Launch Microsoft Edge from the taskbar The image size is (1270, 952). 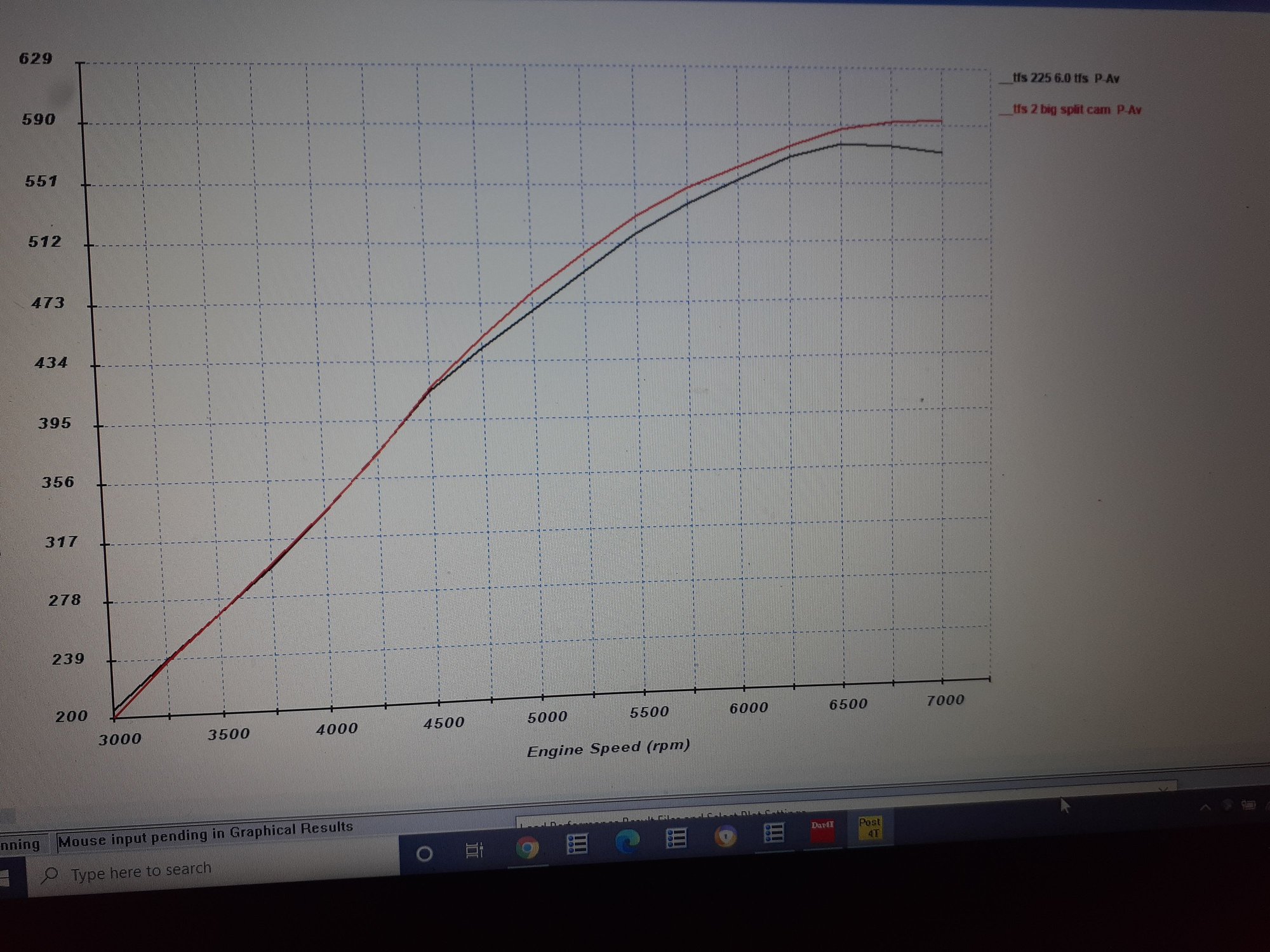point(627,842)
